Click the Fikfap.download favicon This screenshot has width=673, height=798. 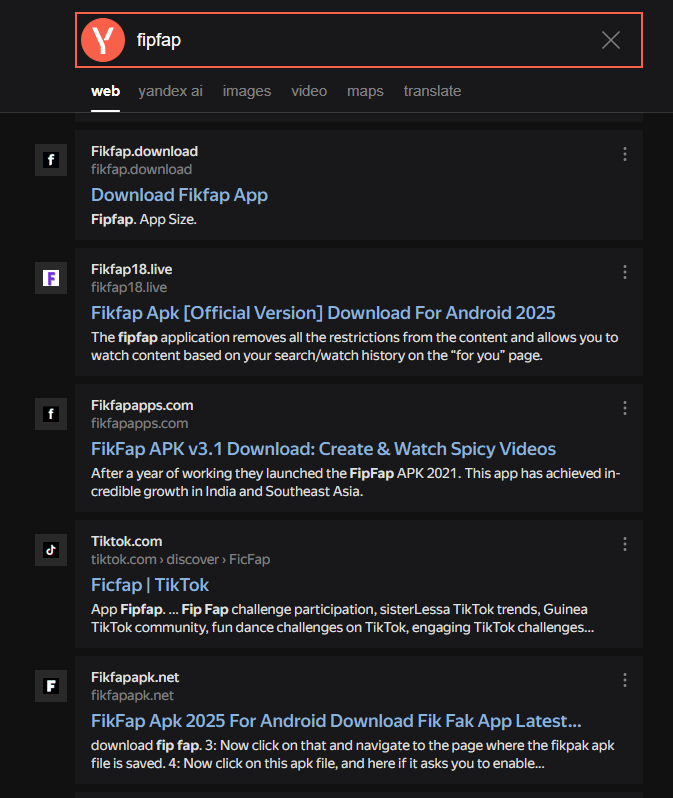(51, 160)
